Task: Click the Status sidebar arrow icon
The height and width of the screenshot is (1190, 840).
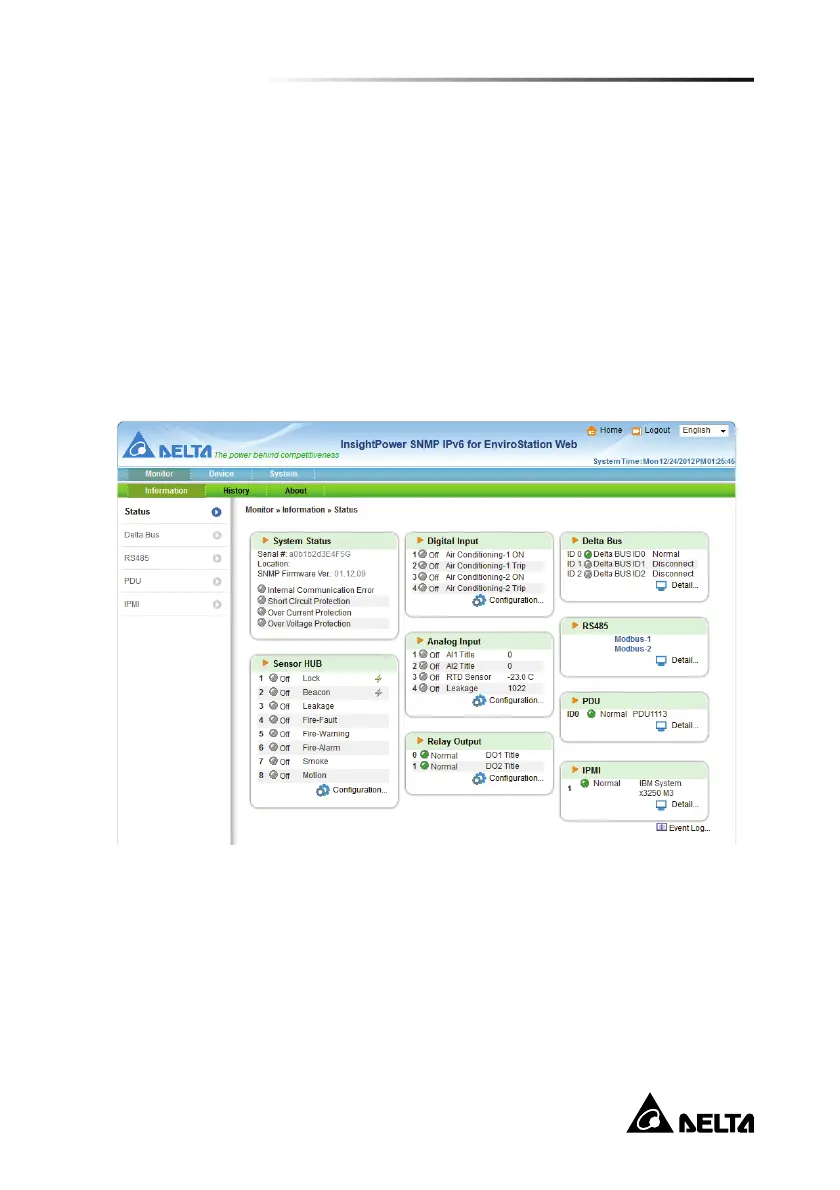Action: (216, 512)
